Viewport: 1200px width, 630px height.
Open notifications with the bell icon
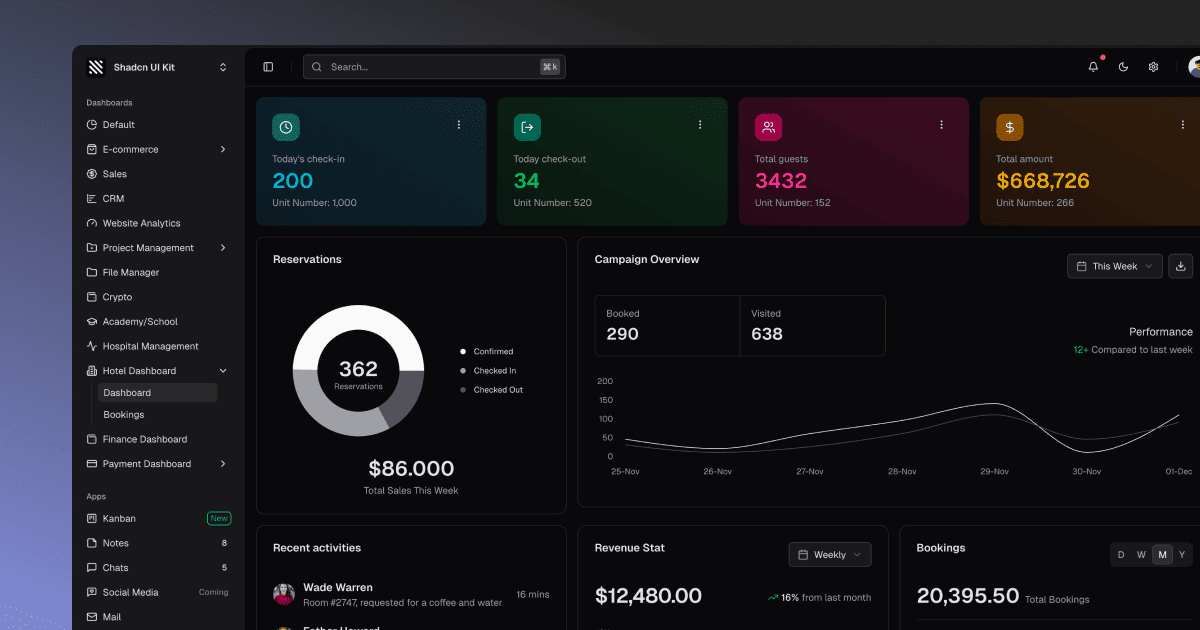point(1092,66)
